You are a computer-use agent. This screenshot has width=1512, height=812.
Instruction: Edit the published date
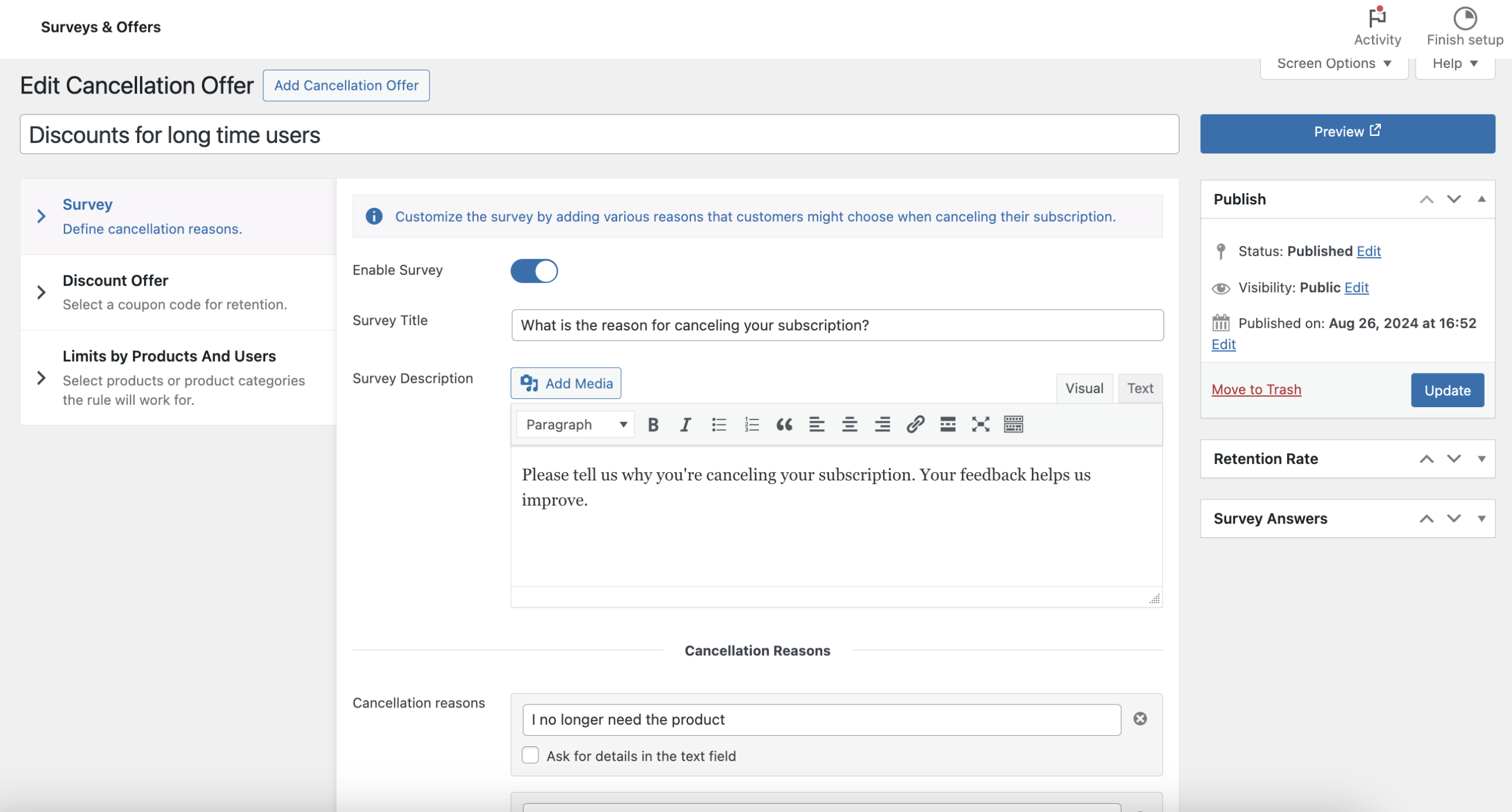point(1224,344)
